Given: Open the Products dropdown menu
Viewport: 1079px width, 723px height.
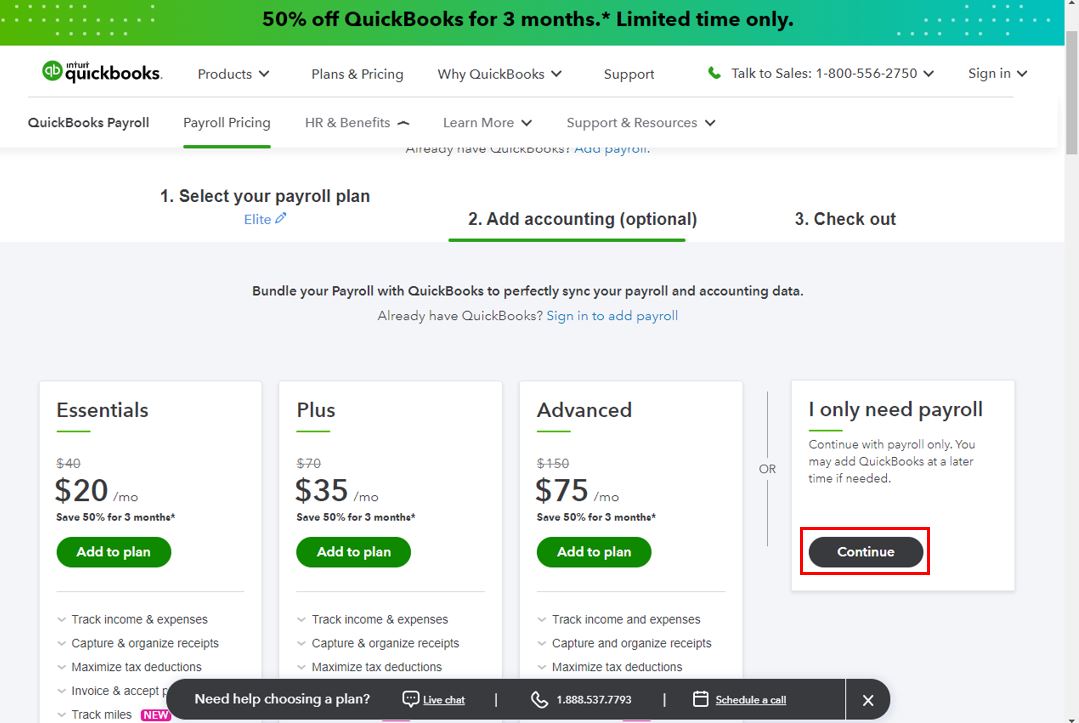Looking at the screenshot, I should tap(233, 74).
